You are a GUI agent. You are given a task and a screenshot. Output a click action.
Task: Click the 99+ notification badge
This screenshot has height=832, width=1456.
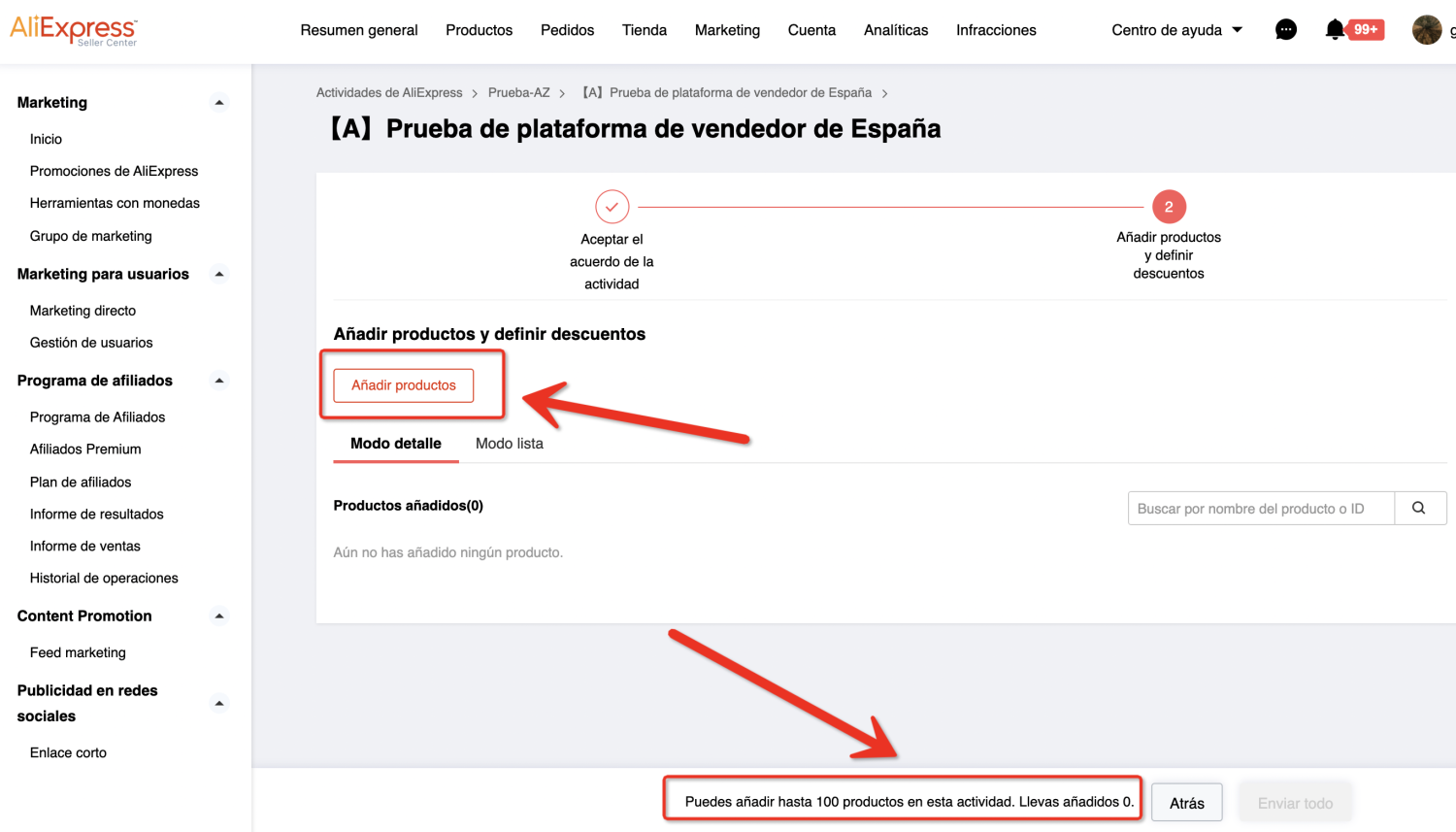(1367, 29)
